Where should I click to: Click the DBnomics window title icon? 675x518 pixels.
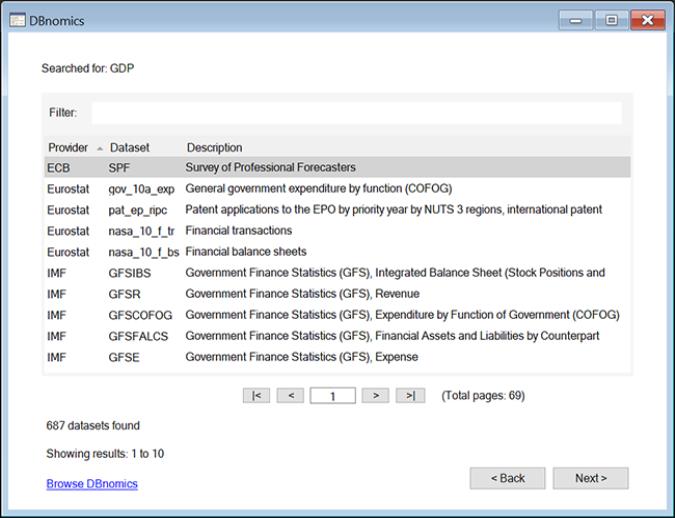point(17,20)
